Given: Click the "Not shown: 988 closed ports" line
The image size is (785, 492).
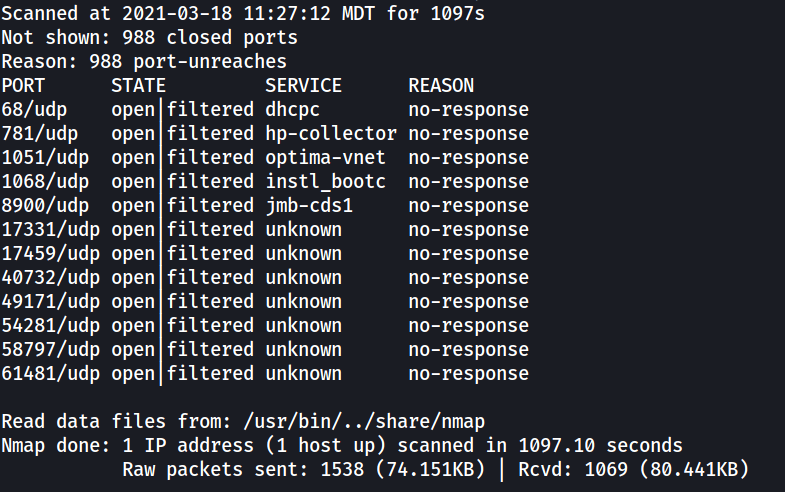Looking at the screenshot, I should 149,38.
